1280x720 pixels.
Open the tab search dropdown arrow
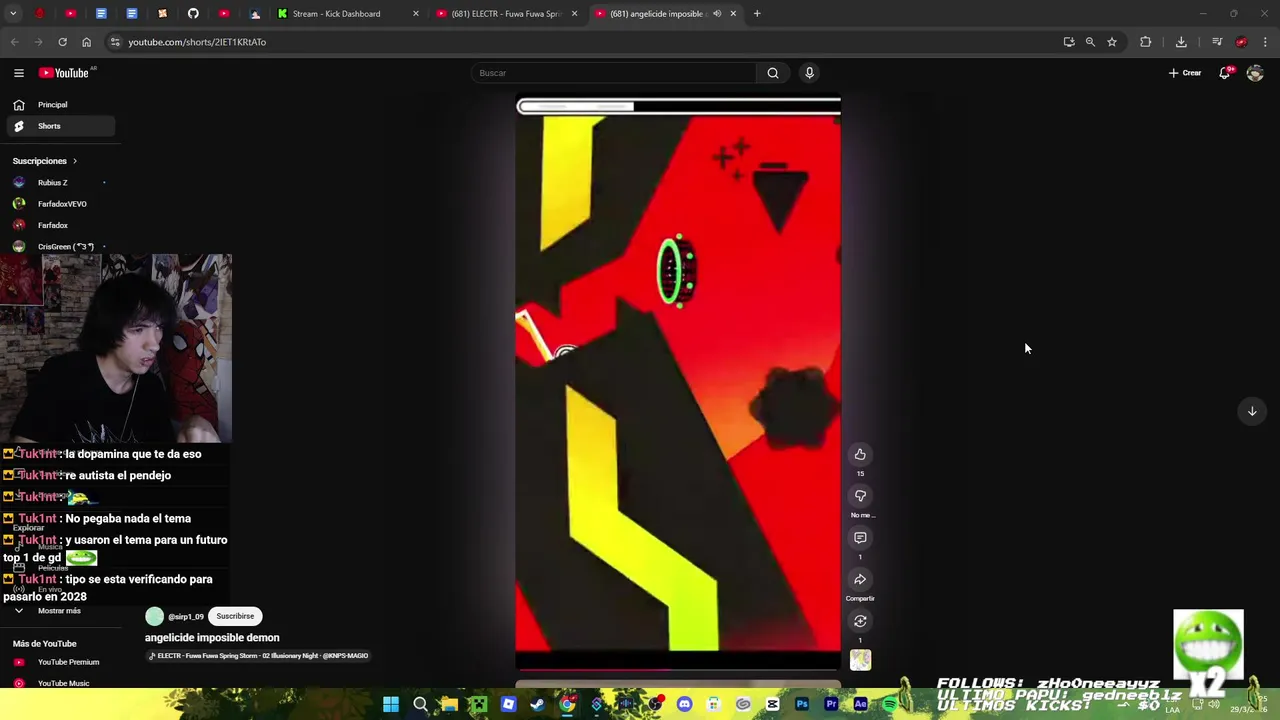[14, 14]
